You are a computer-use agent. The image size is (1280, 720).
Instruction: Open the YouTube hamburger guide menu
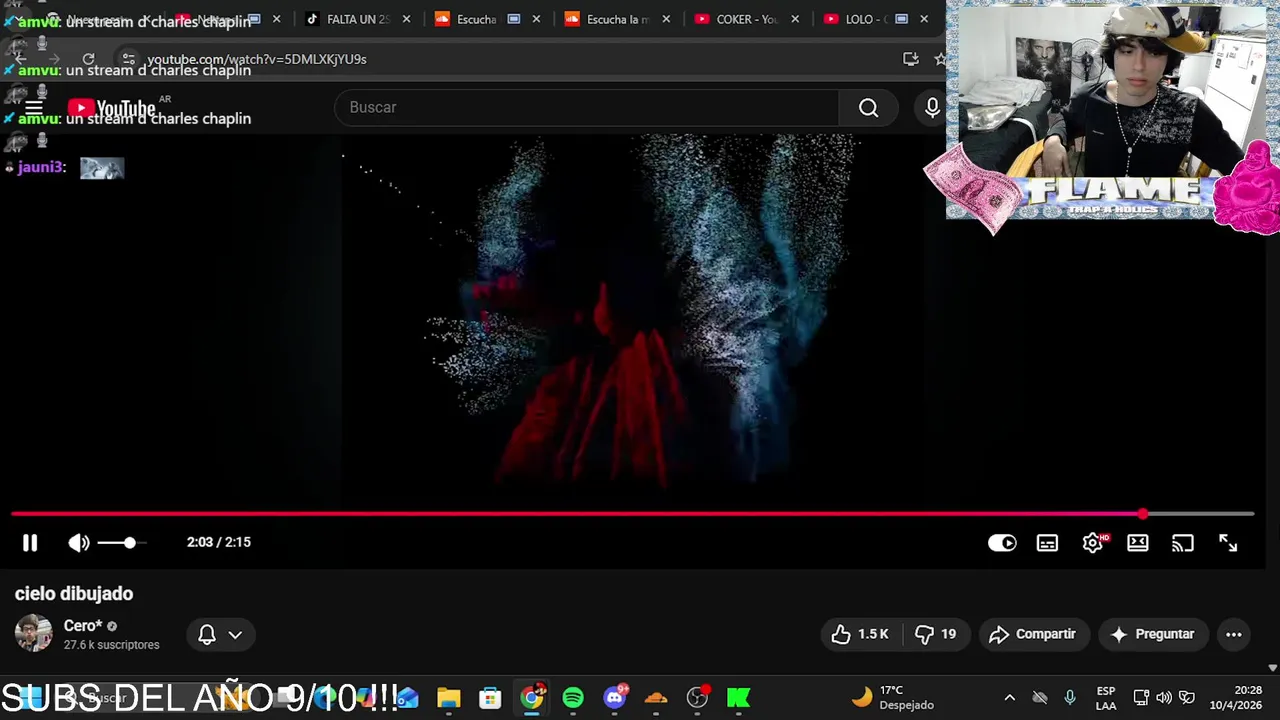34,108
